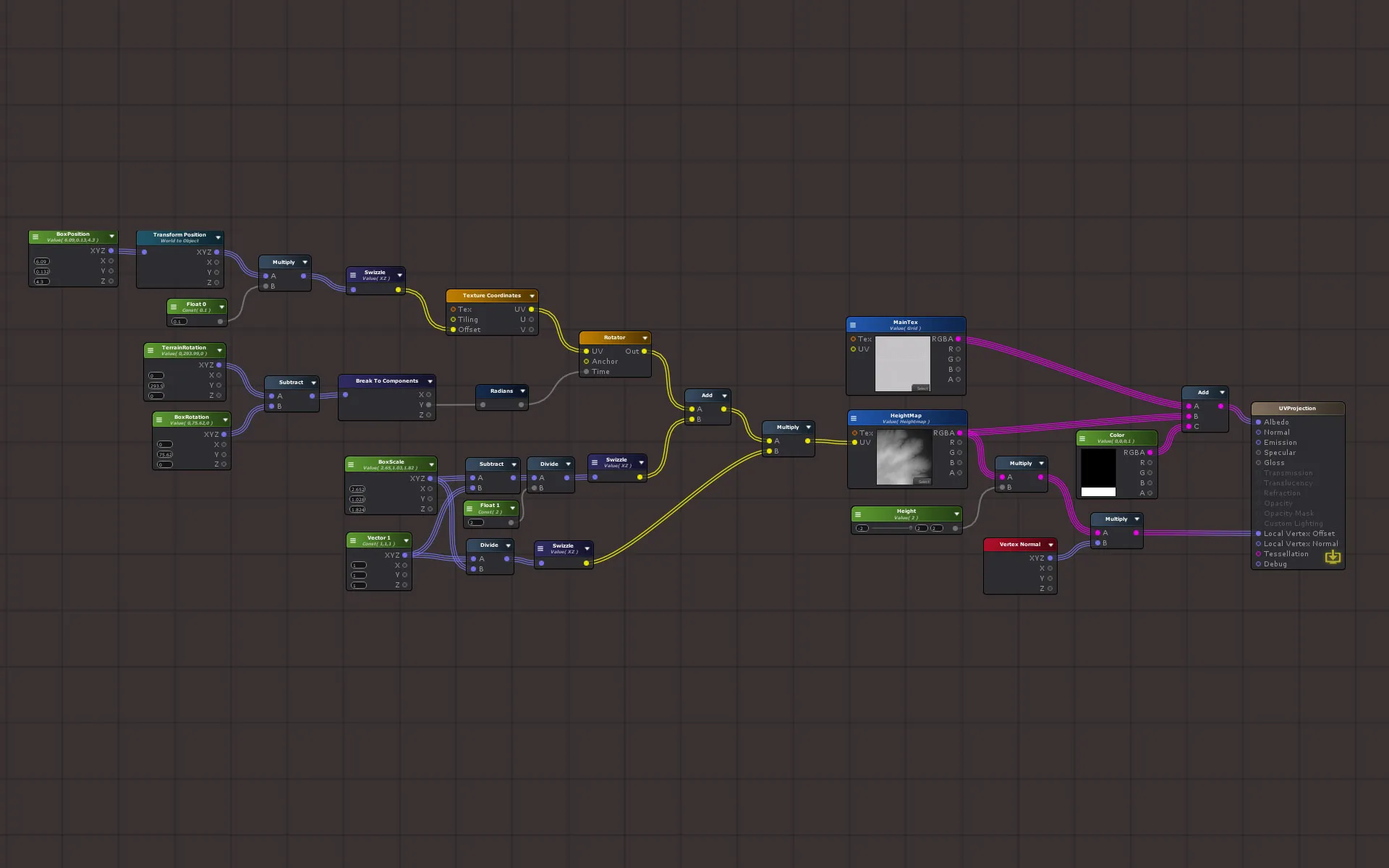Click the black color swatch in Color node
The image size is (1389, 868).
(1098, 468)
